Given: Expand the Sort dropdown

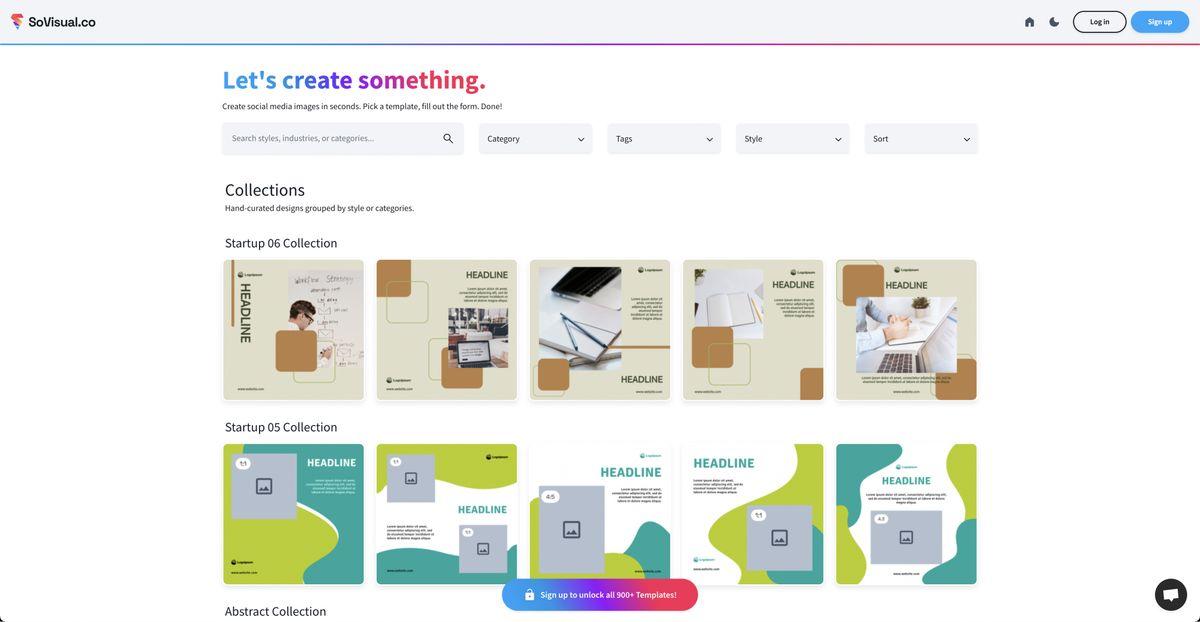Looking at the screenshot, I should [x=921, y=139].
